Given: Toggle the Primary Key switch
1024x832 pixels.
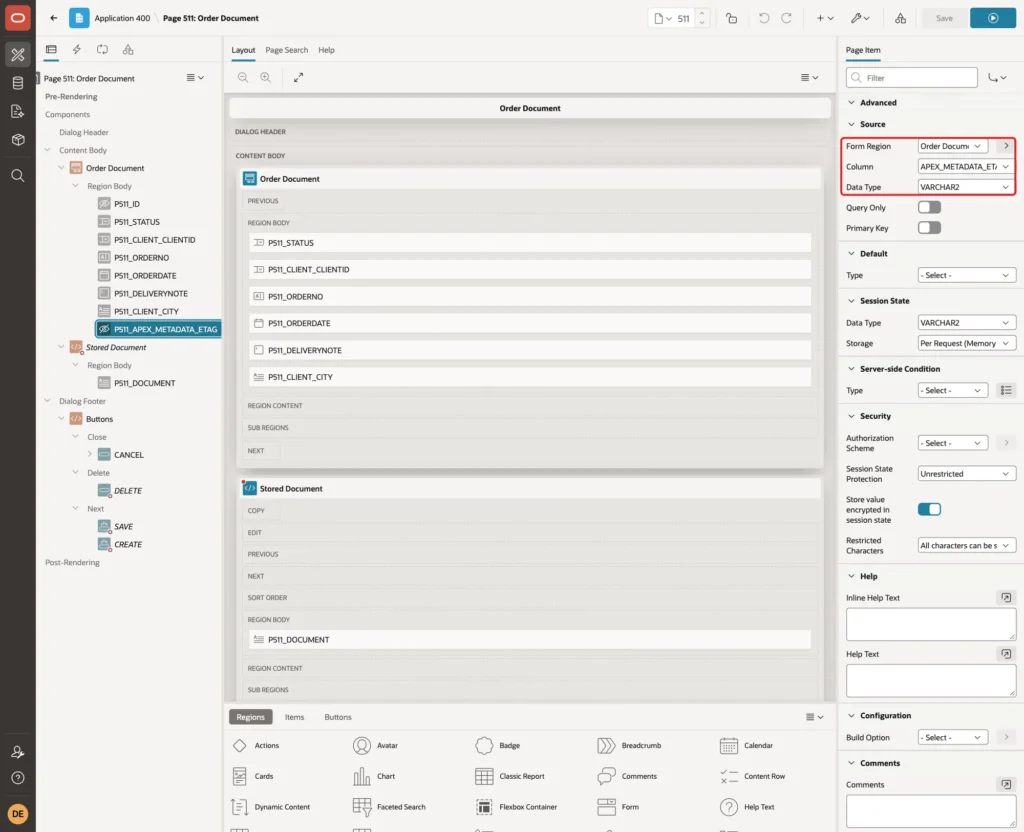Looking at the screenshot, I should [929, 228].
